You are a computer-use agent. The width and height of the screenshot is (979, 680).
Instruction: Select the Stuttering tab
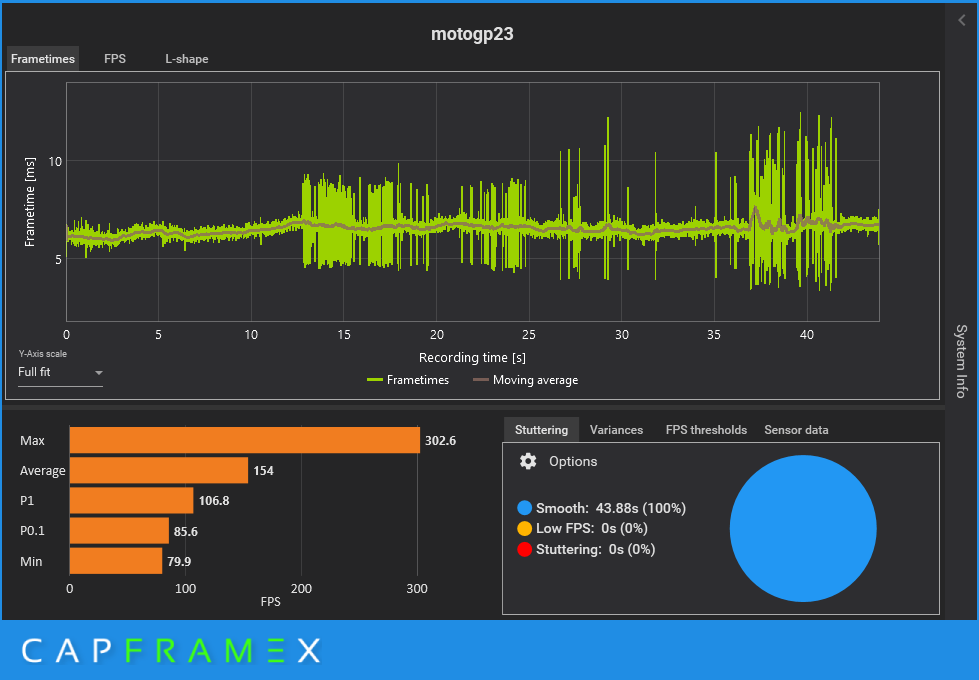(541, 430)
